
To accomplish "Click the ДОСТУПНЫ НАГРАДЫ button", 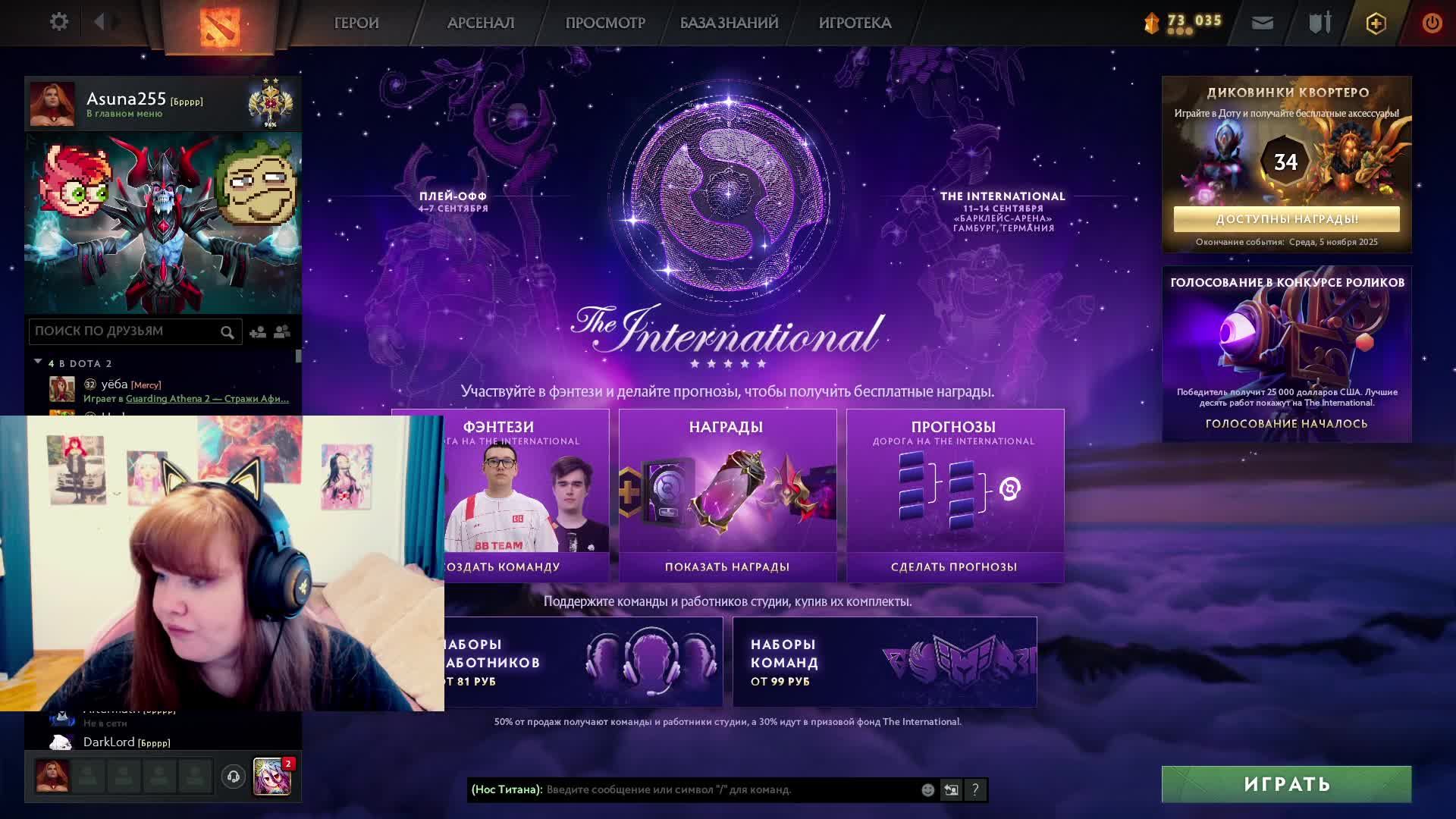I will click(1286, 219).
